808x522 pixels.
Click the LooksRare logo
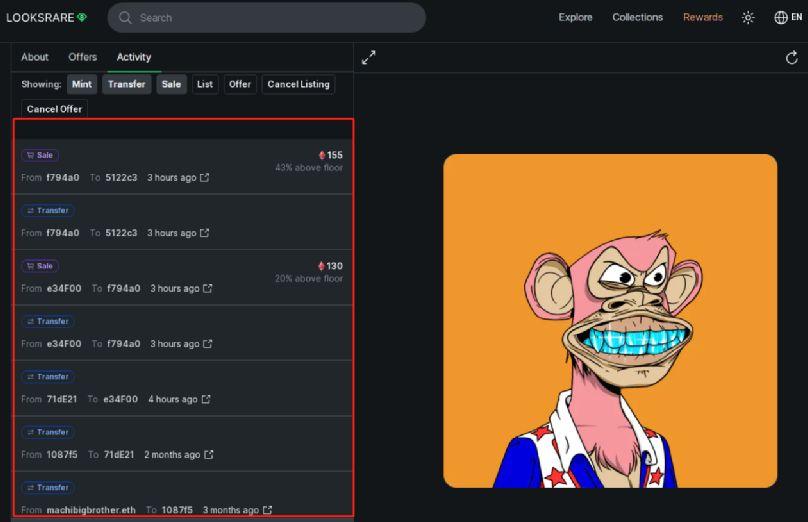pos(46,18)
